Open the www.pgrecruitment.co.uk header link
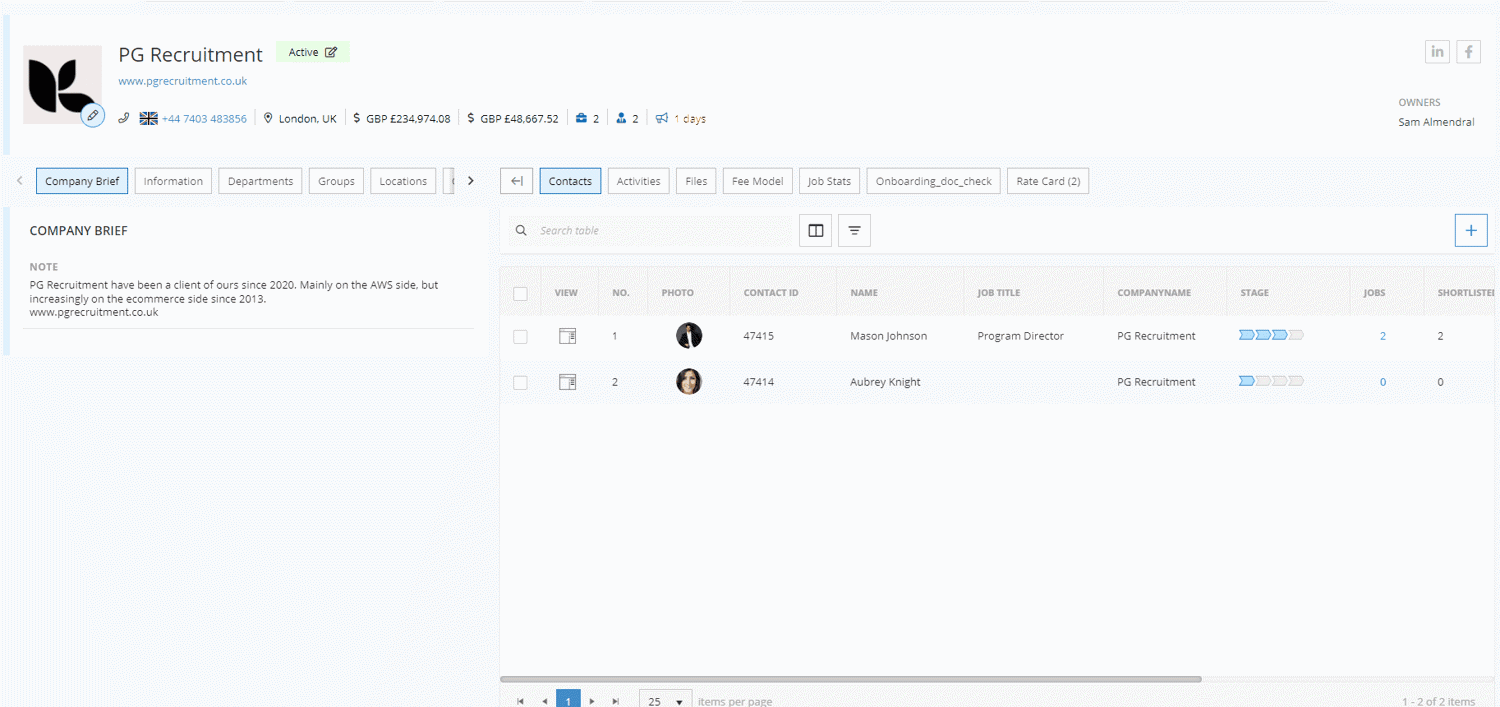 183,81
